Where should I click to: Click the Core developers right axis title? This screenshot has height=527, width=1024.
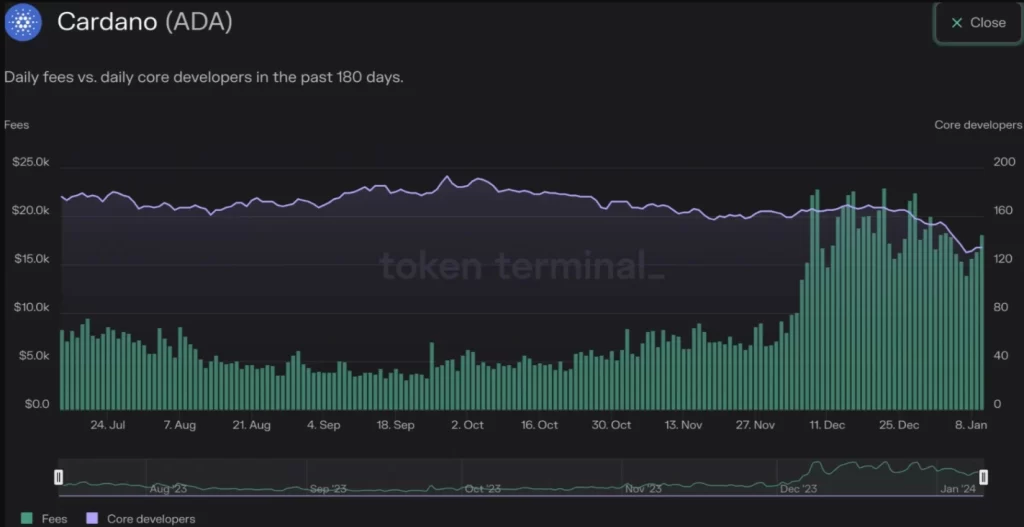click(978, 125)
